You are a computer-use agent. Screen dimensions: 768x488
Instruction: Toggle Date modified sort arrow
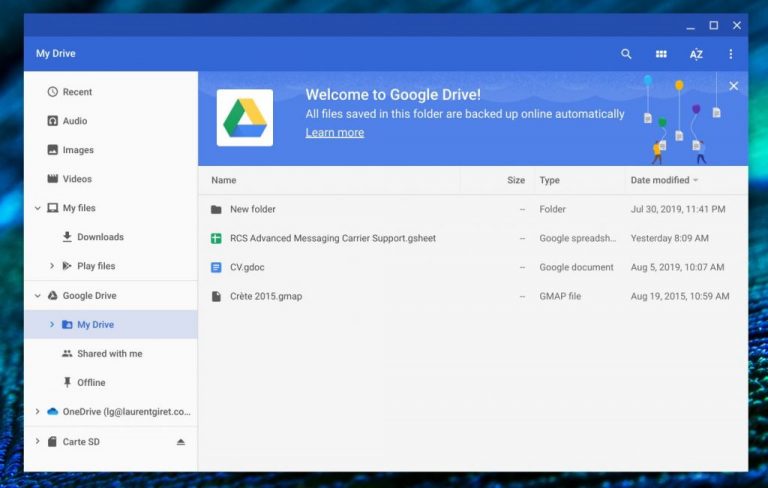(696, 180)
